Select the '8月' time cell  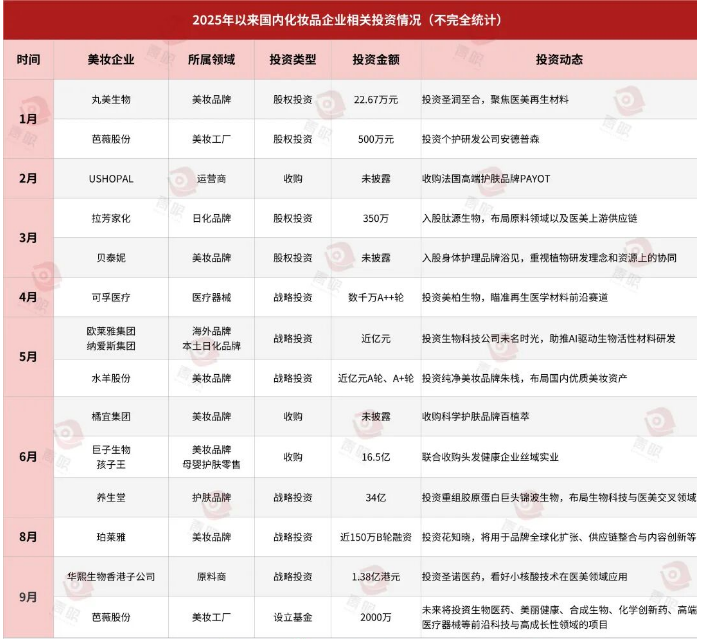tap(28, 536)
